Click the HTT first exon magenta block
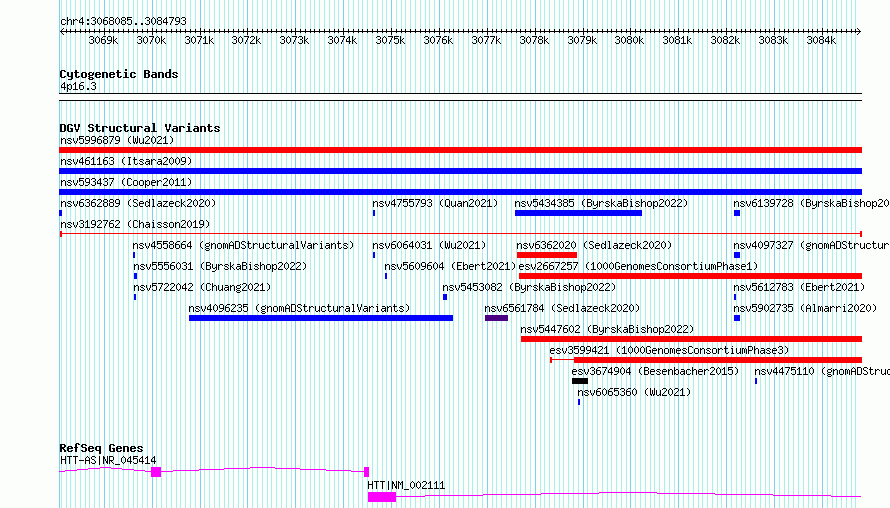Viewport: 890px width, 508px height. (381, 497)
